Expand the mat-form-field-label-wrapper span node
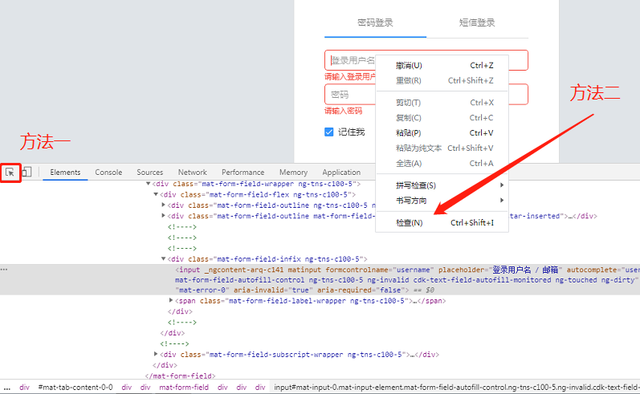Viewport: 640px width, 394px height. (x=171, y=301)
